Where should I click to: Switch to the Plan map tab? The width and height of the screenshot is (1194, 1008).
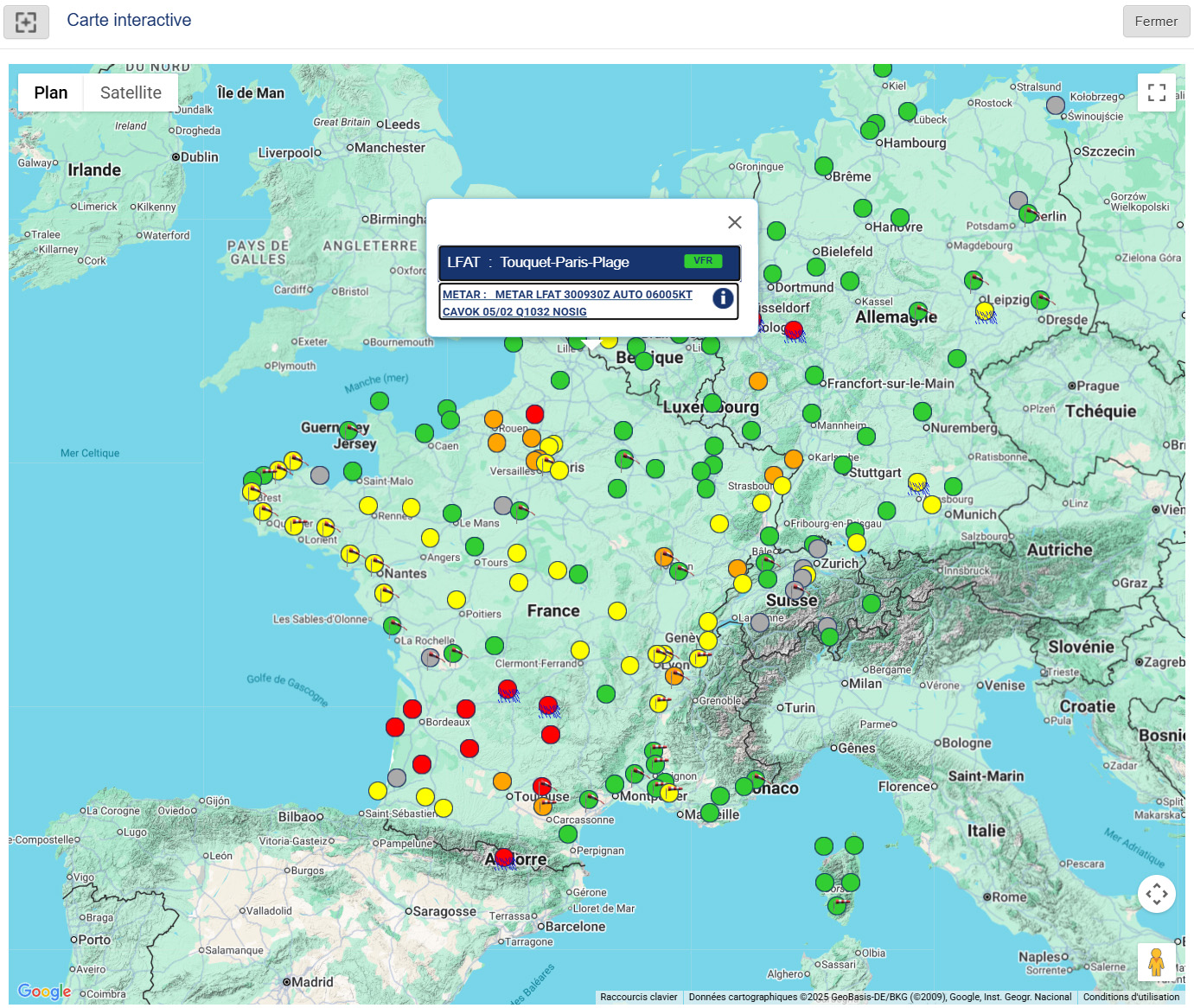[51, 93]
